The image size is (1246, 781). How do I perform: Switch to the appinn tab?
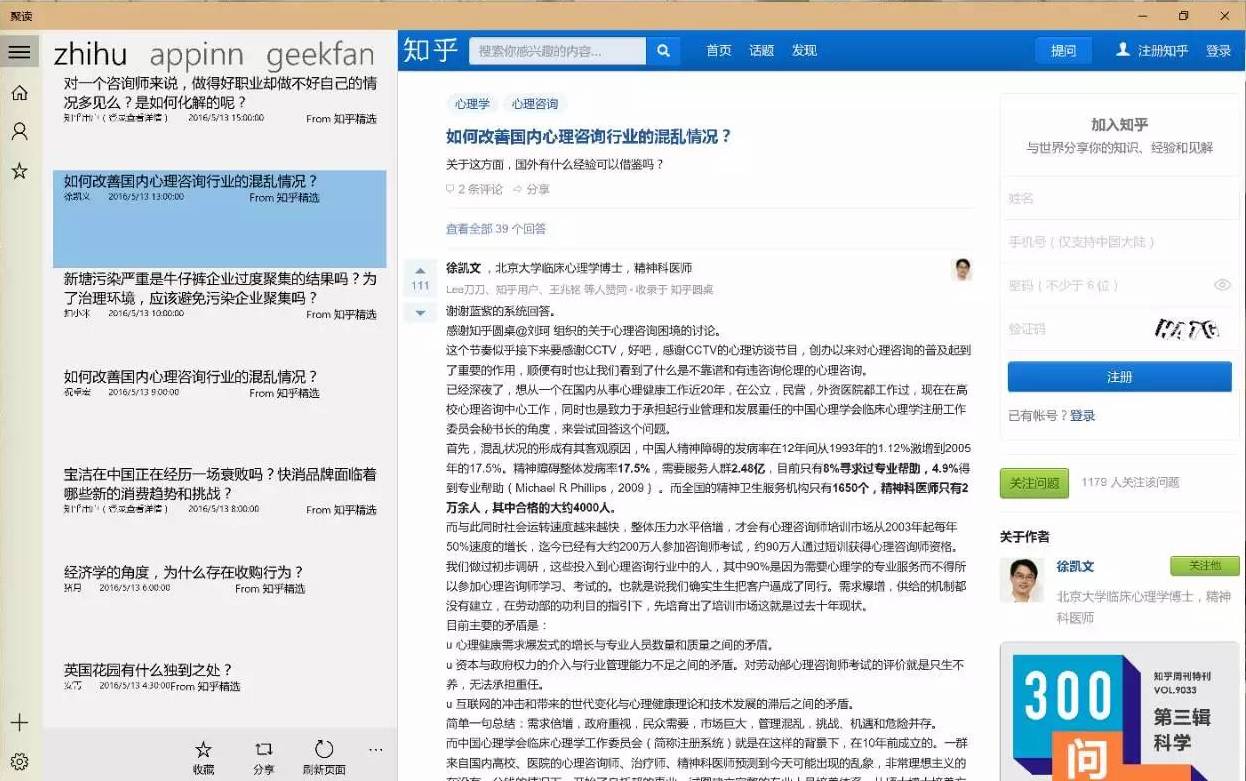click(x=196, y=53)
